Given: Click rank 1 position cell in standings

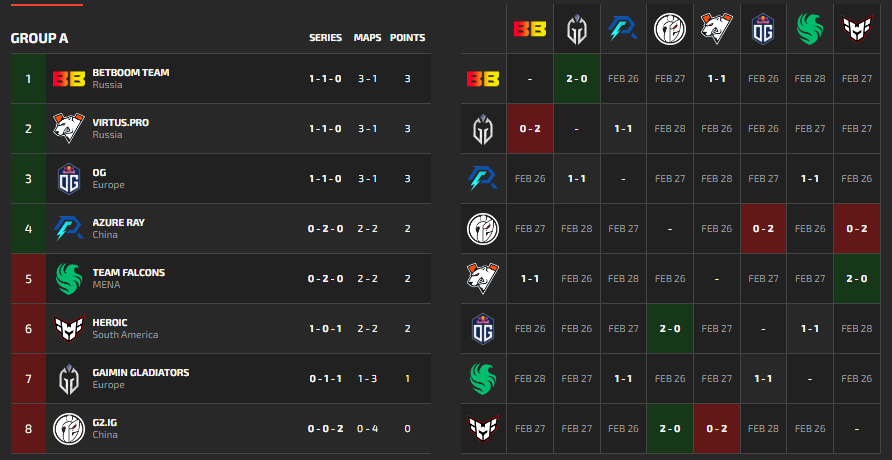Looking at the screenshot, I should (29, 78).
